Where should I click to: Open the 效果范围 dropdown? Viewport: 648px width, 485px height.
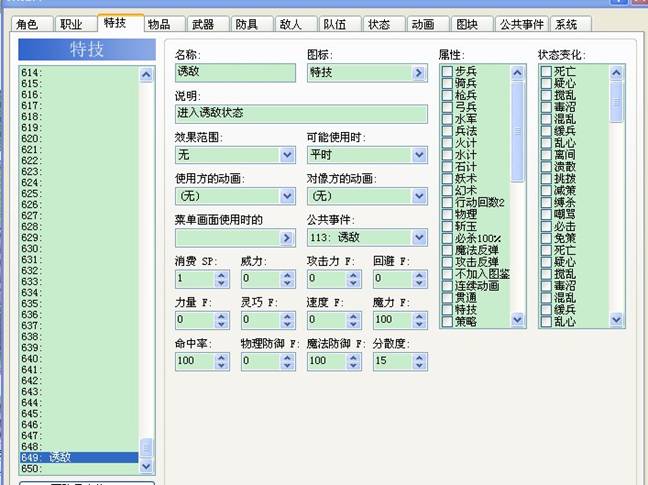(x=287, y=155)
